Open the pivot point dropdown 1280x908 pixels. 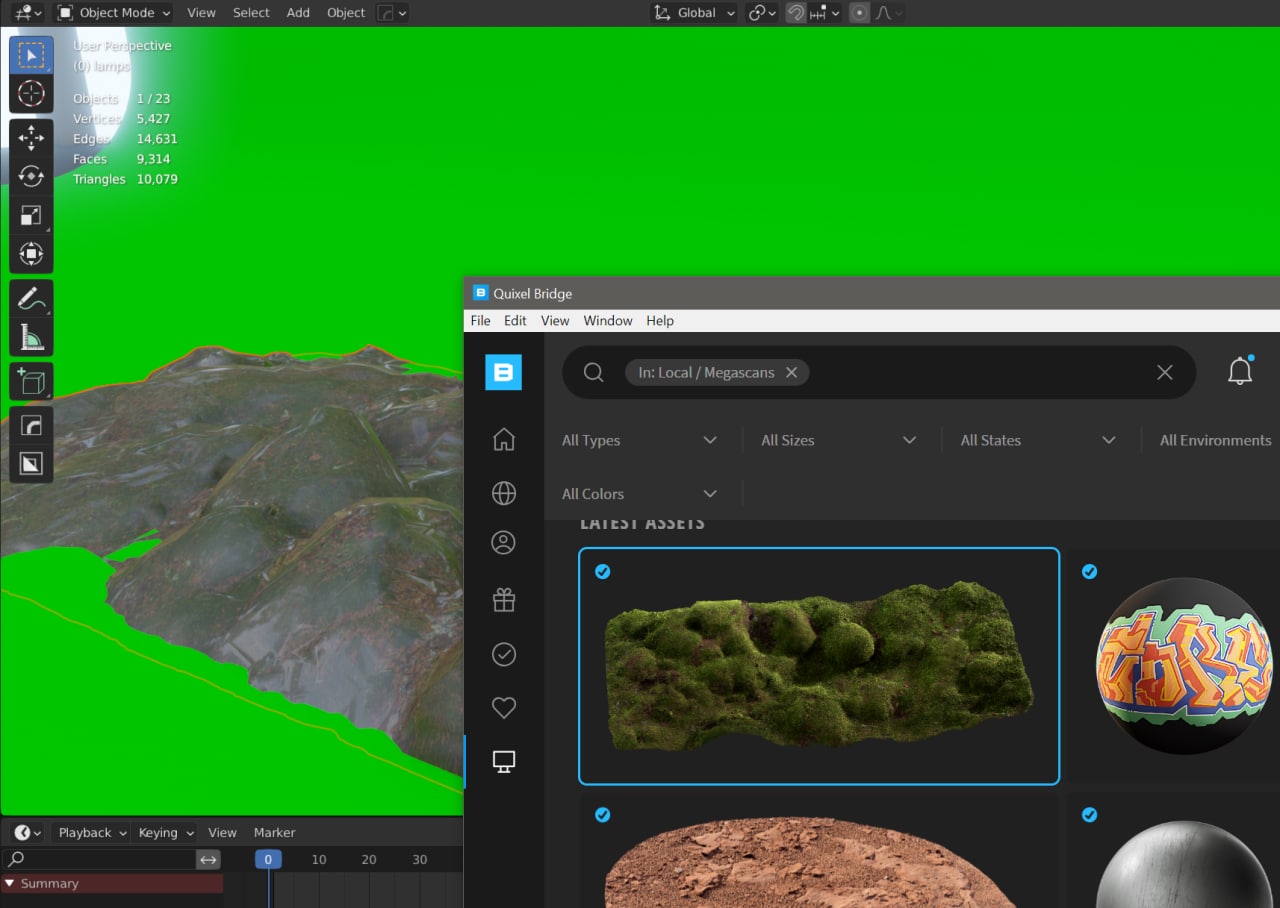click(x=762, y=13)
